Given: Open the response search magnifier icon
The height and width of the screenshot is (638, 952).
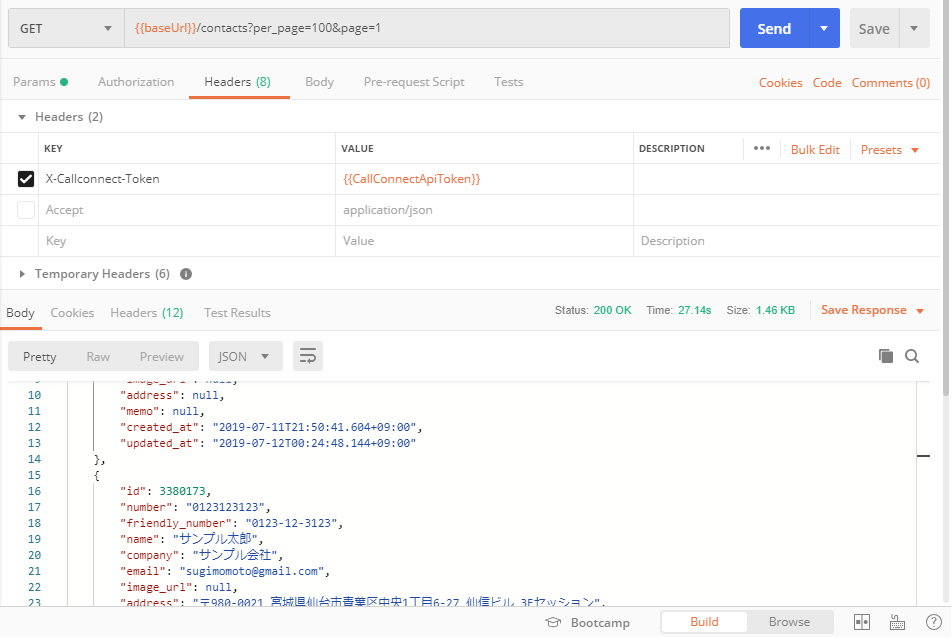Looking at the screenshot, I should coord(912,356).
